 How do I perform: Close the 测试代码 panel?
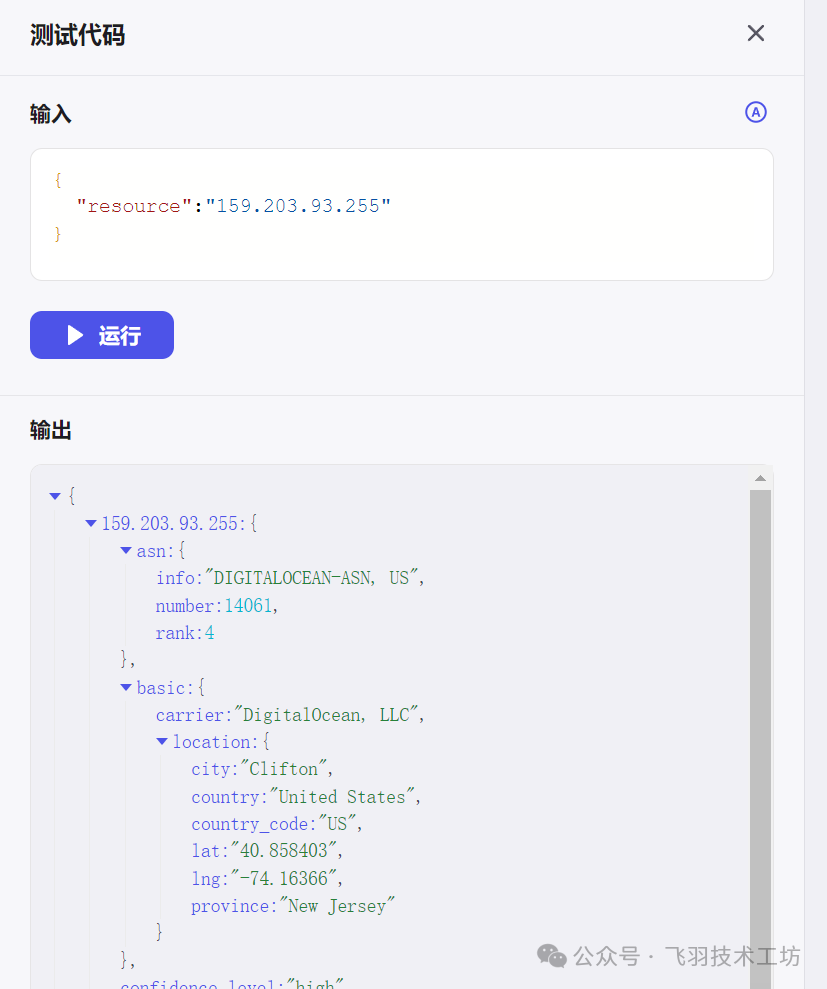[x=756, y=34]
